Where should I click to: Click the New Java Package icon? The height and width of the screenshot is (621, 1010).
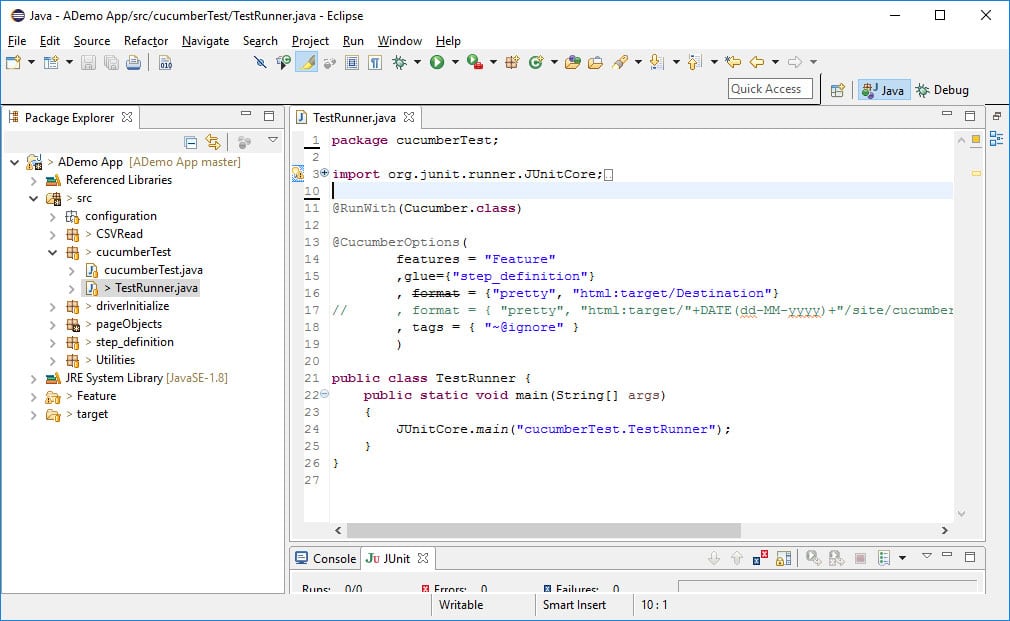click(x=513, y=62)
